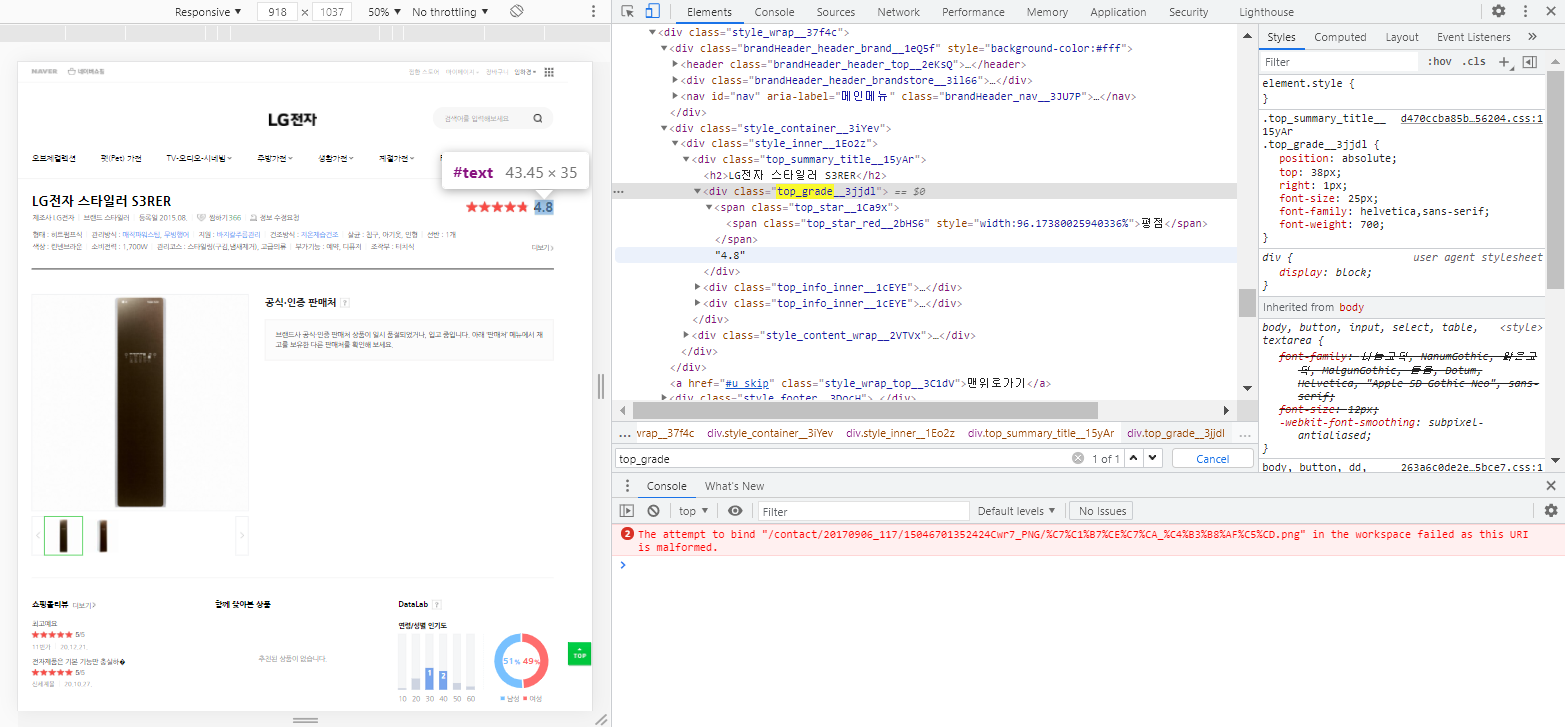Switch to the Sources tab
This screenshot has height=727, width=1565.
coord(835,12)
